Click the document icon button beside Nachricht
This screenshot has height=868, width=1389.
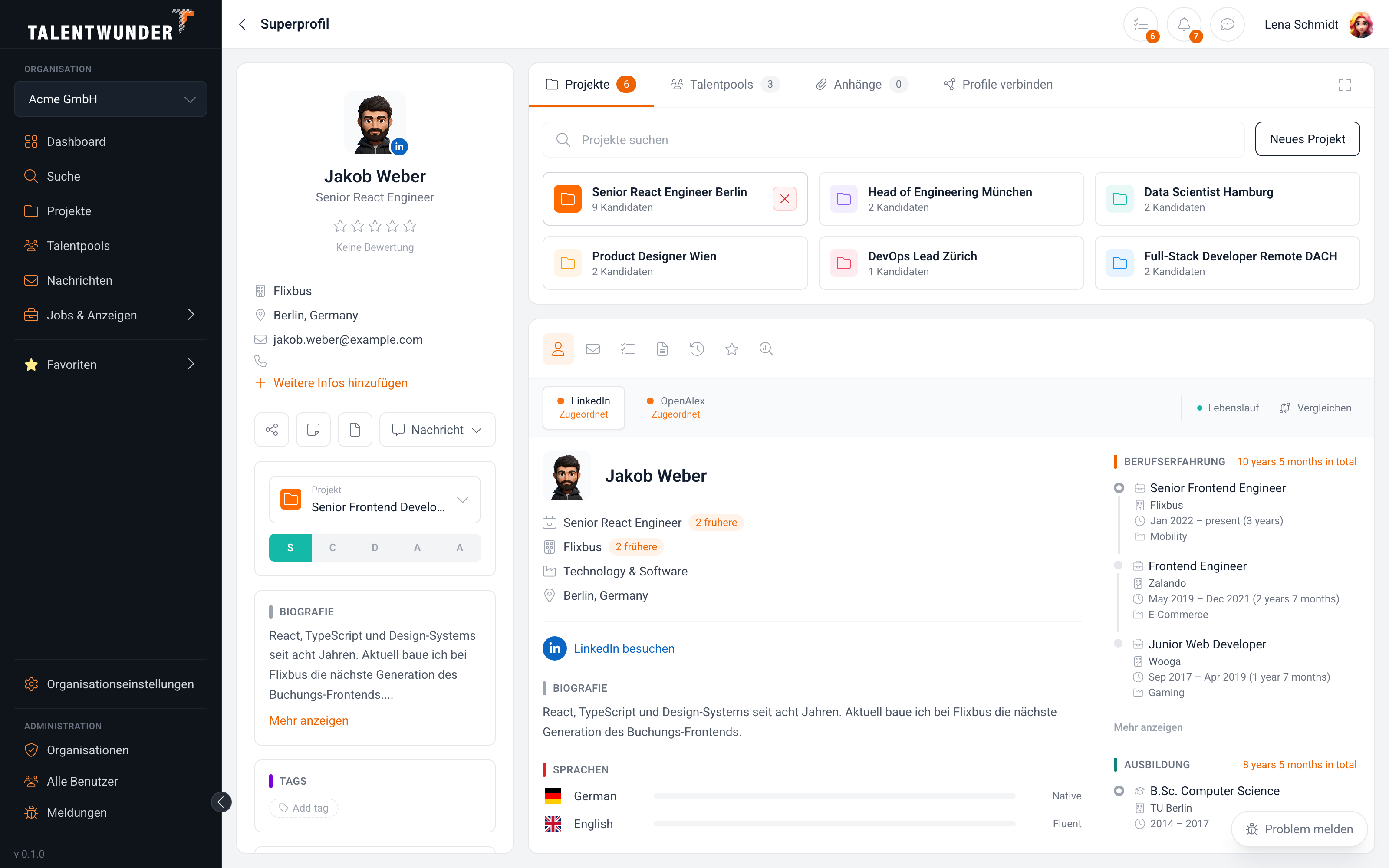(x=355, y=429)
